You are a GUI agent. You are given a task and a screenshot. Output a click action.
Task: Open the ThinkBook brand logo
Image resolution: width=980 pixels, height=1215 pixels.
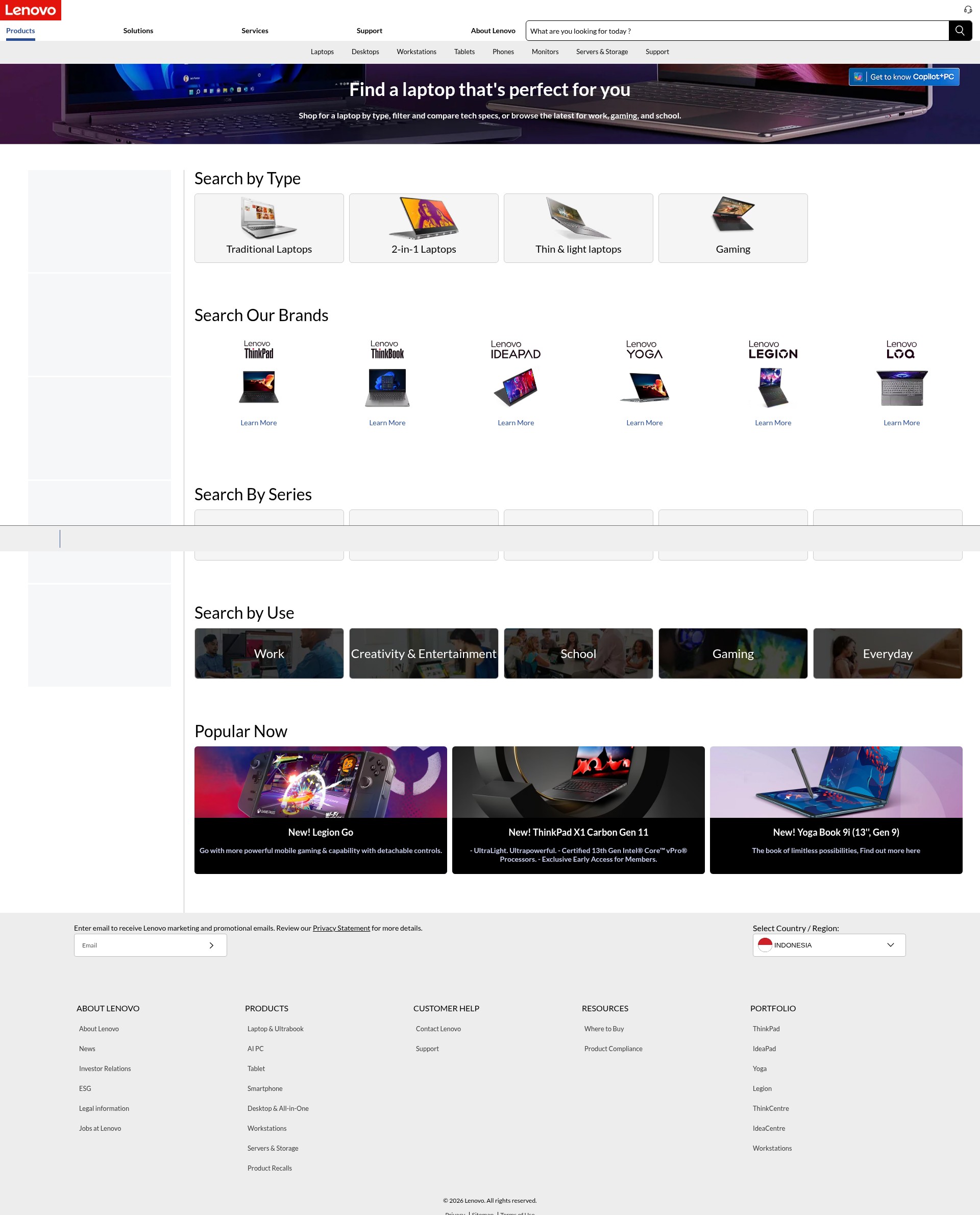pos(387,350)
